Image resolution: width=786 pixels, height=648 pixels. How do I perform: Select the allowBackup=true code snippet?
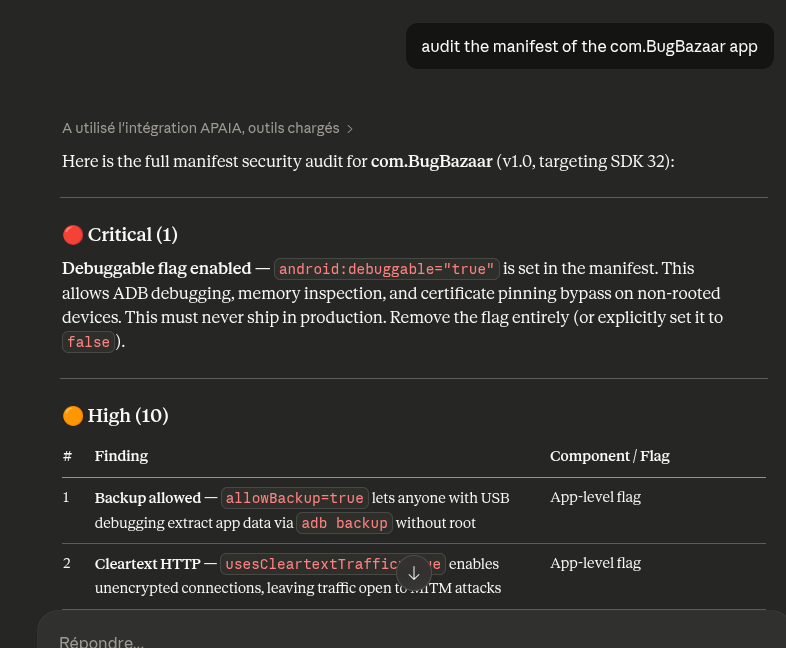coord(295,498)
